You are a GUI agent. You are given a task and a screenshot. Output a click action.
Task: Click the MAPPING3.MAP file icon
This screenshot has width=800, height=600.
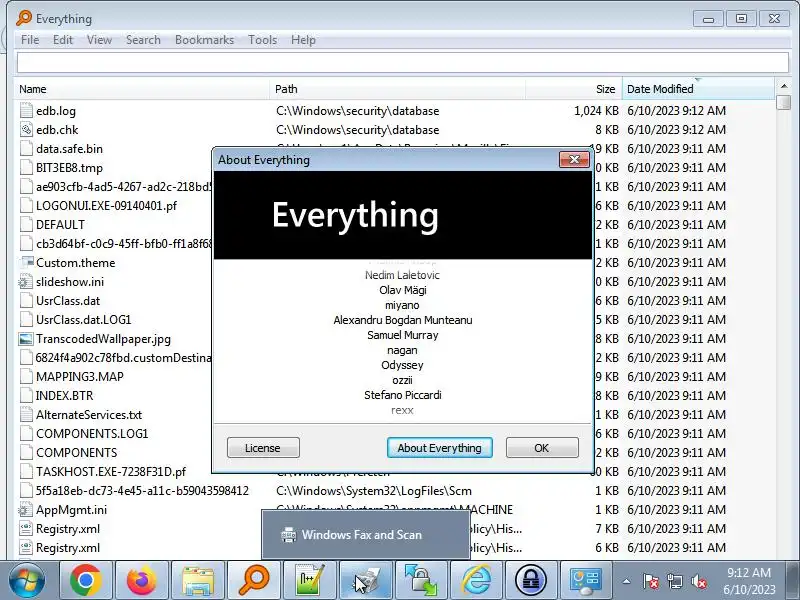point(26,377)
